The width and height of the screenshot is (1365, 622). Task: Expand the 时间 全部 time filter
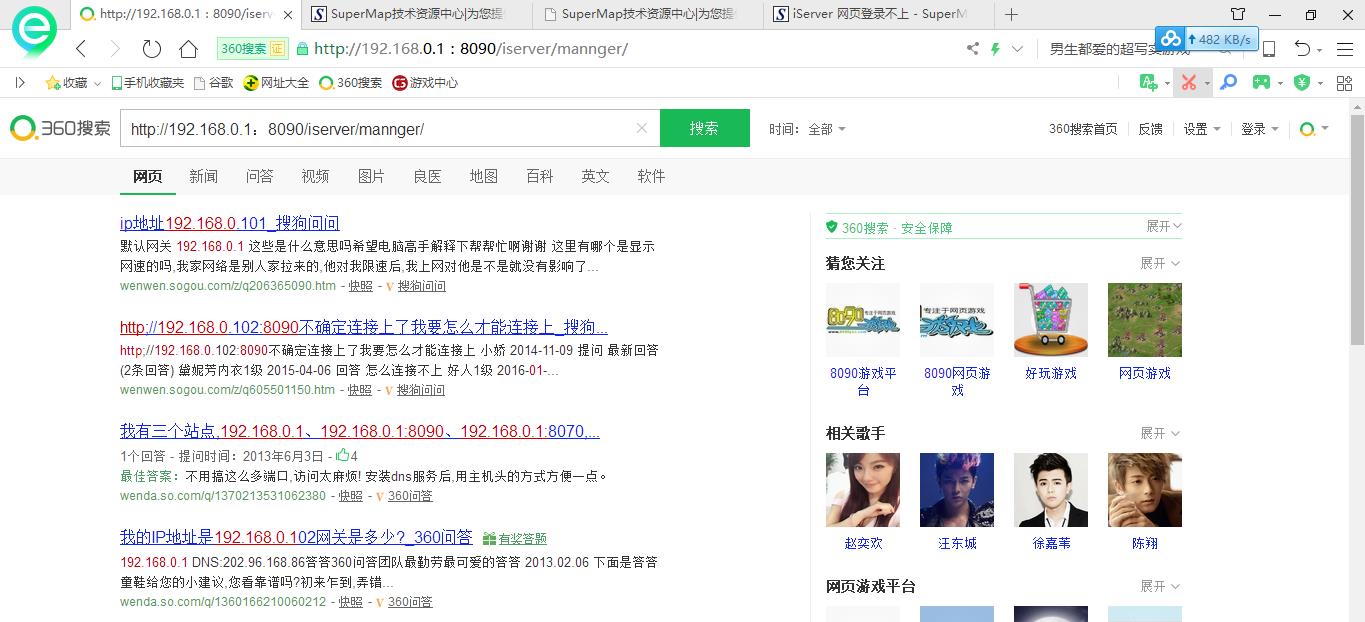pyautogui.click(x=826, y=129)
